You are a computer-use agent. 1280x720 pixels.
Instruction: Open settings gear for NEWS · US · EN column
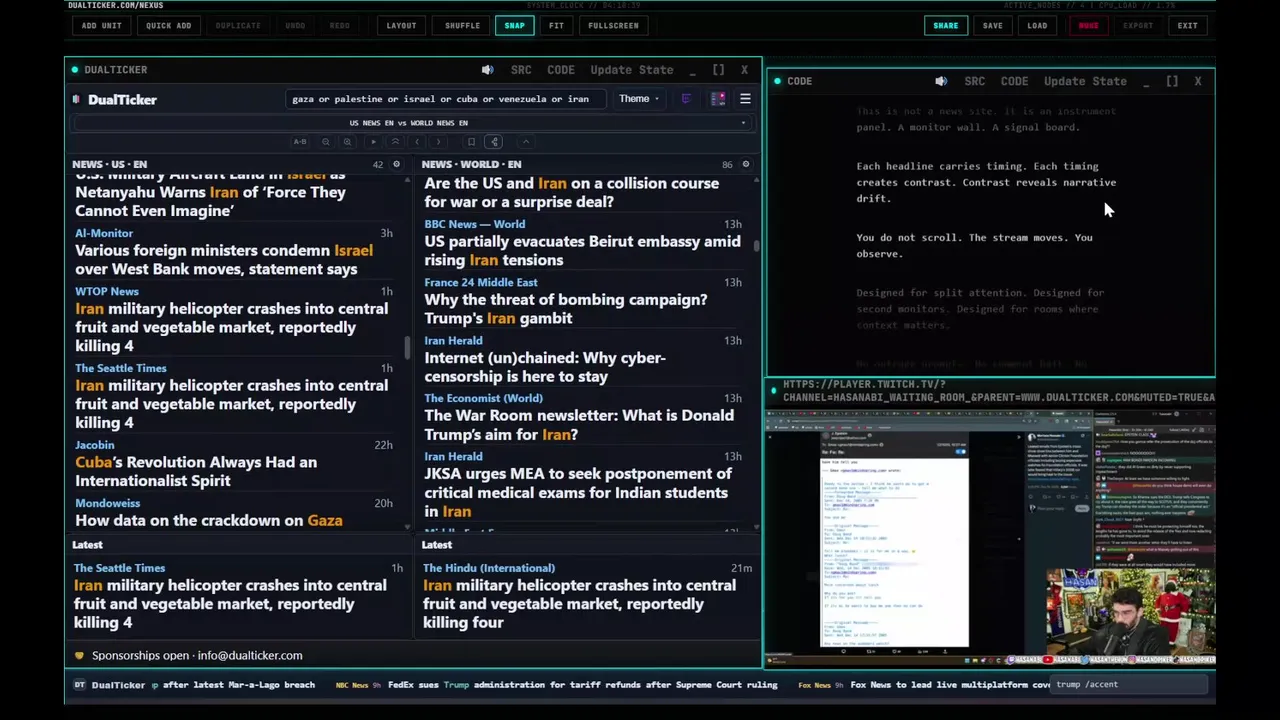[396, 164]
